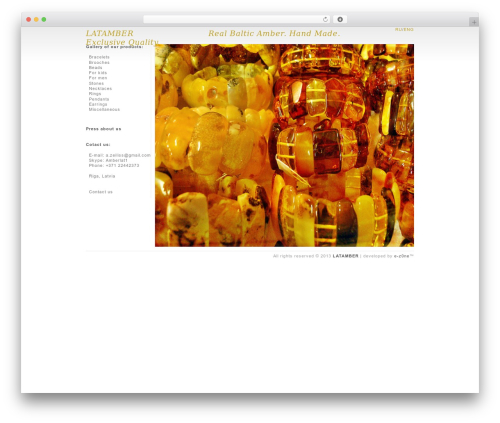
Task: Click the LATAMBER link in the footer
Action: pos(345,256)
